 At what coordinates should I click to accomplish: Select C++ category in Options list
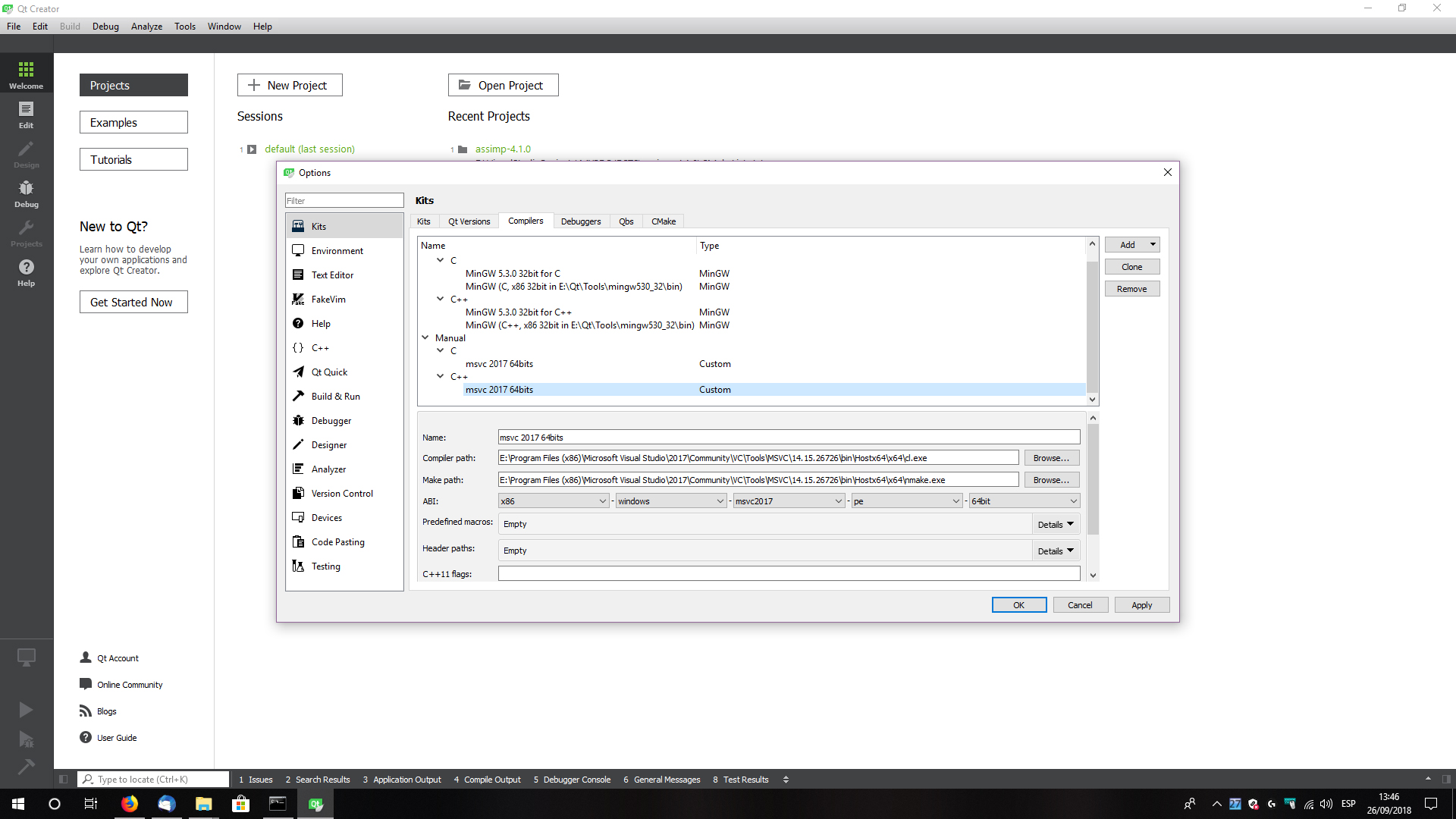click(x=344, y=347)
